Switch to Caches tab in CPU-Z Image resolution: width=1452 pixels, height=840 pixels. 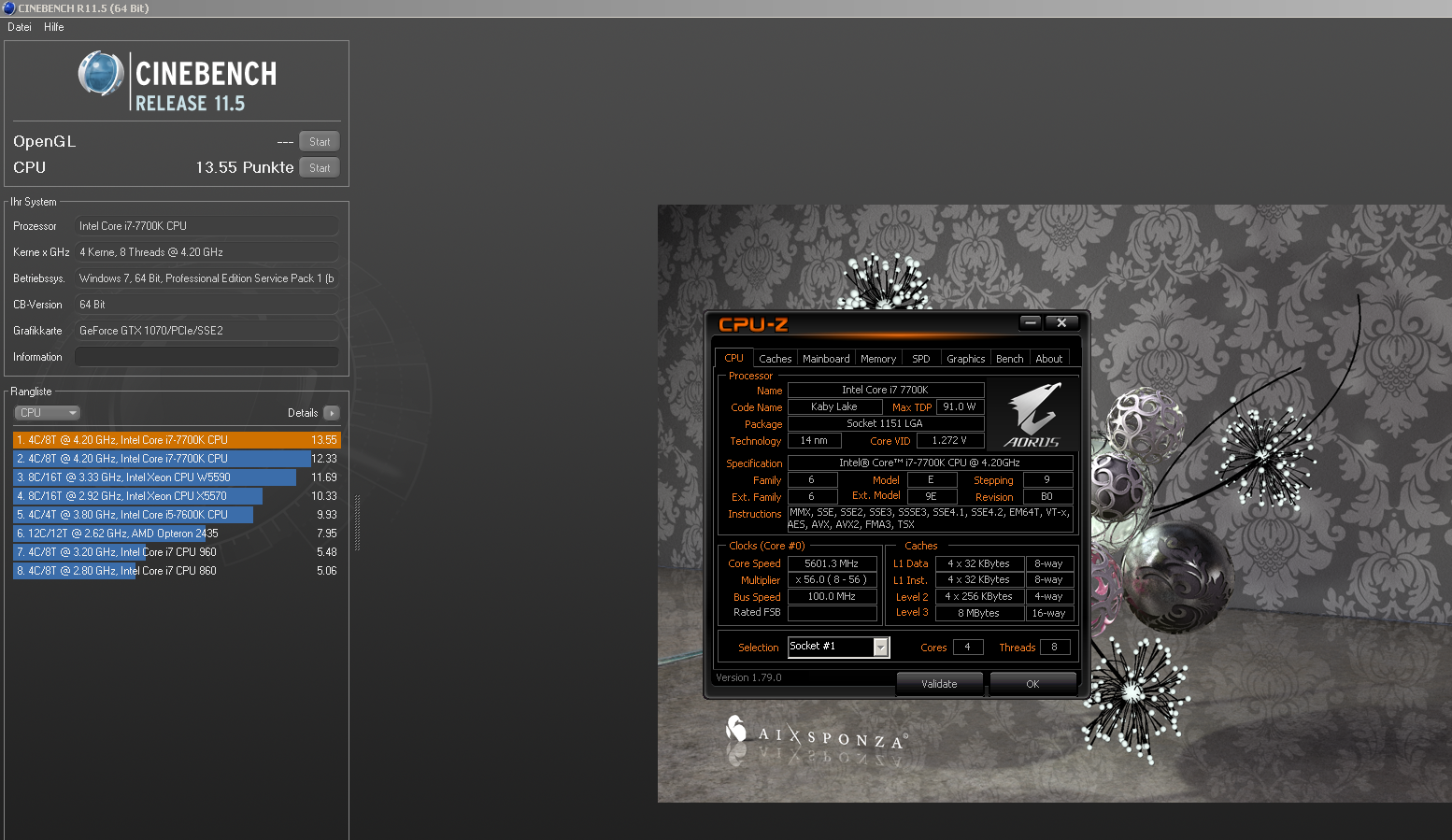point(775,359)
